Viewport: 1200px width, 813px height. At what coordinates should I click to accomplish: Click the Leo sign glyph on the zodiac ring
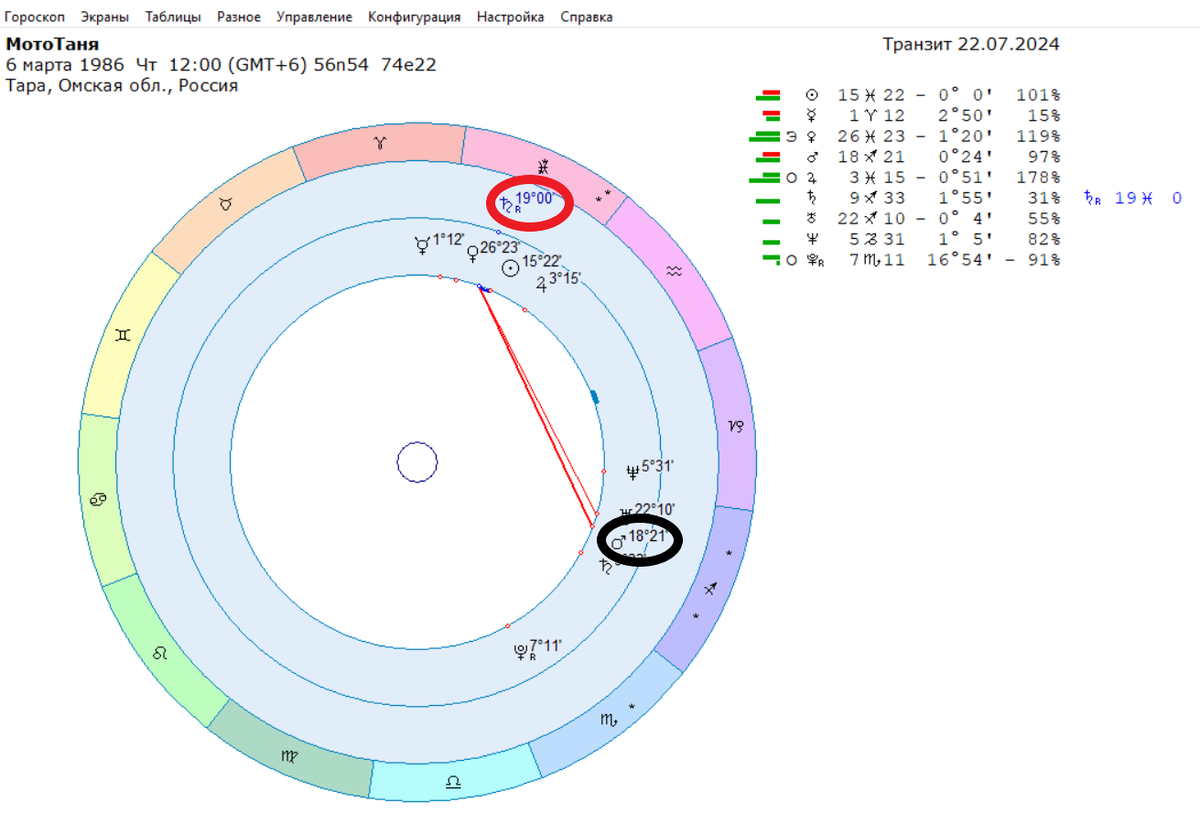(x=160, y=653)
